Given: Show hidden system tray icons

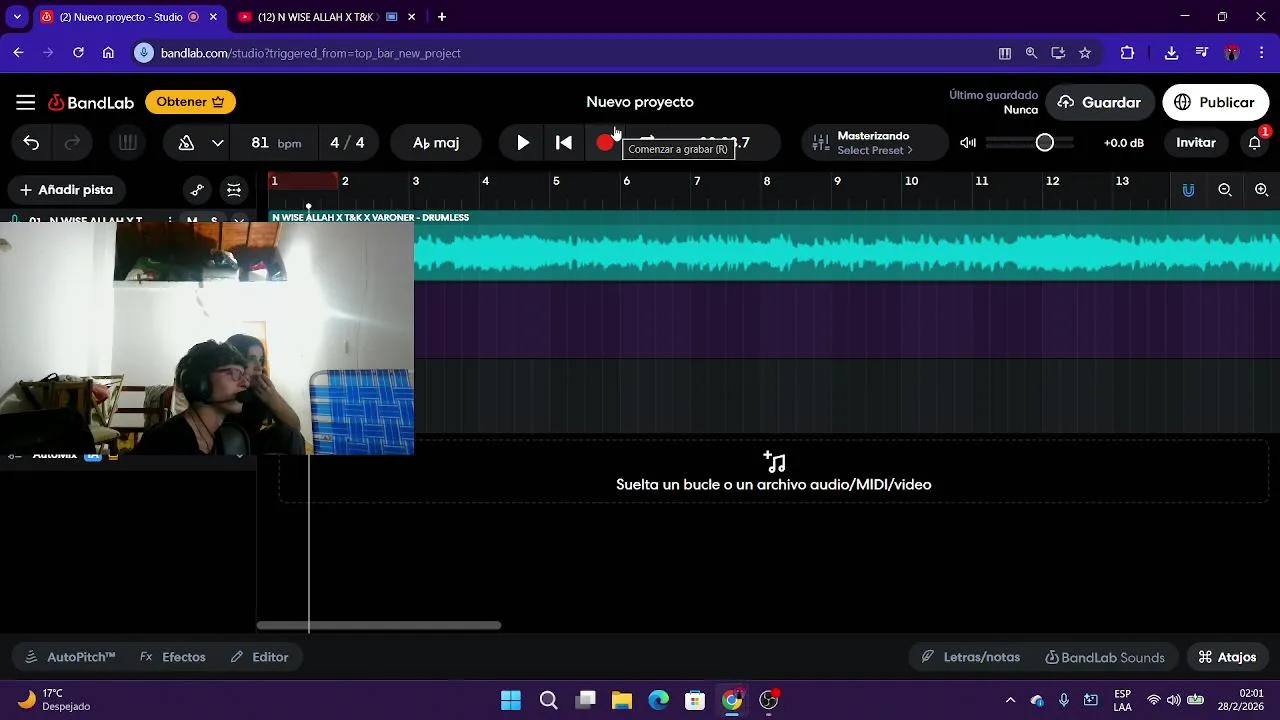Looking at the screenshot, I should (1010, 700).
